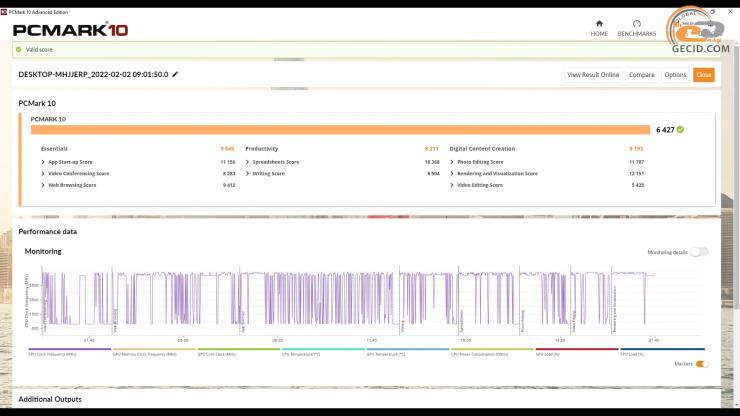Open the HOME tab label
The width and height of the screenshot is (740, 416).
(x=599, y=34)
